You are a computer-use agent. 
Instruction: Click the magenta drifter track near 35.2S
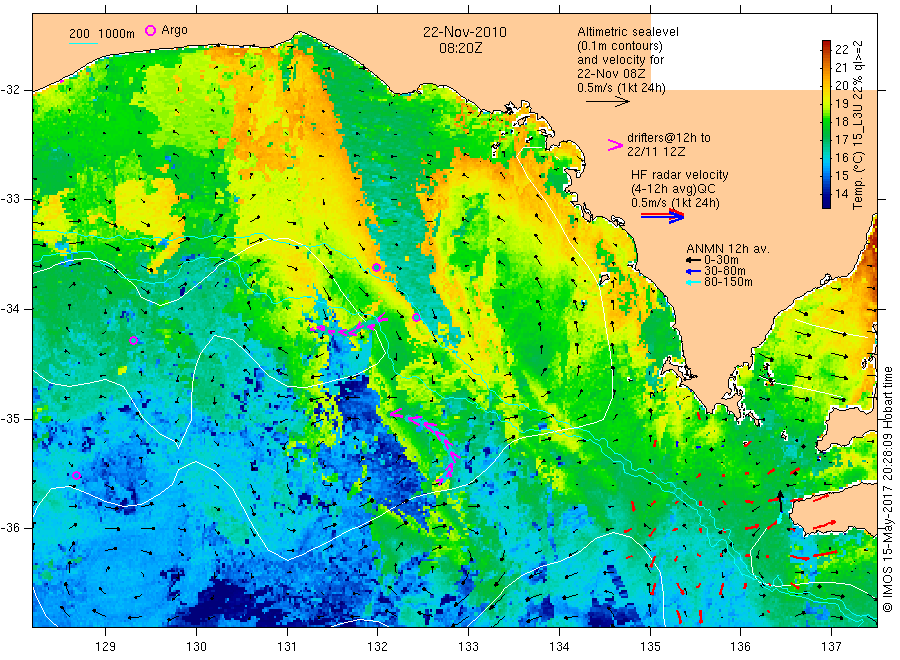tap(426, 445)
